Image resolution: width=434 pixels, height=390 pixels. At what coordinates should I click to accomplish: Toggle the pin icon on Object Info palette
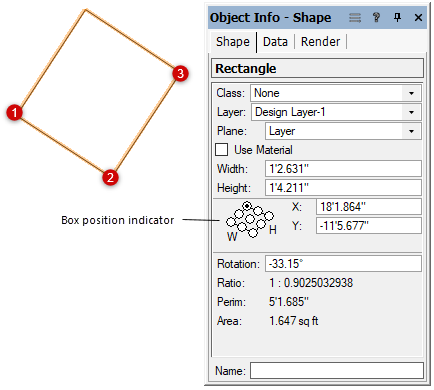tap(397, 17)
